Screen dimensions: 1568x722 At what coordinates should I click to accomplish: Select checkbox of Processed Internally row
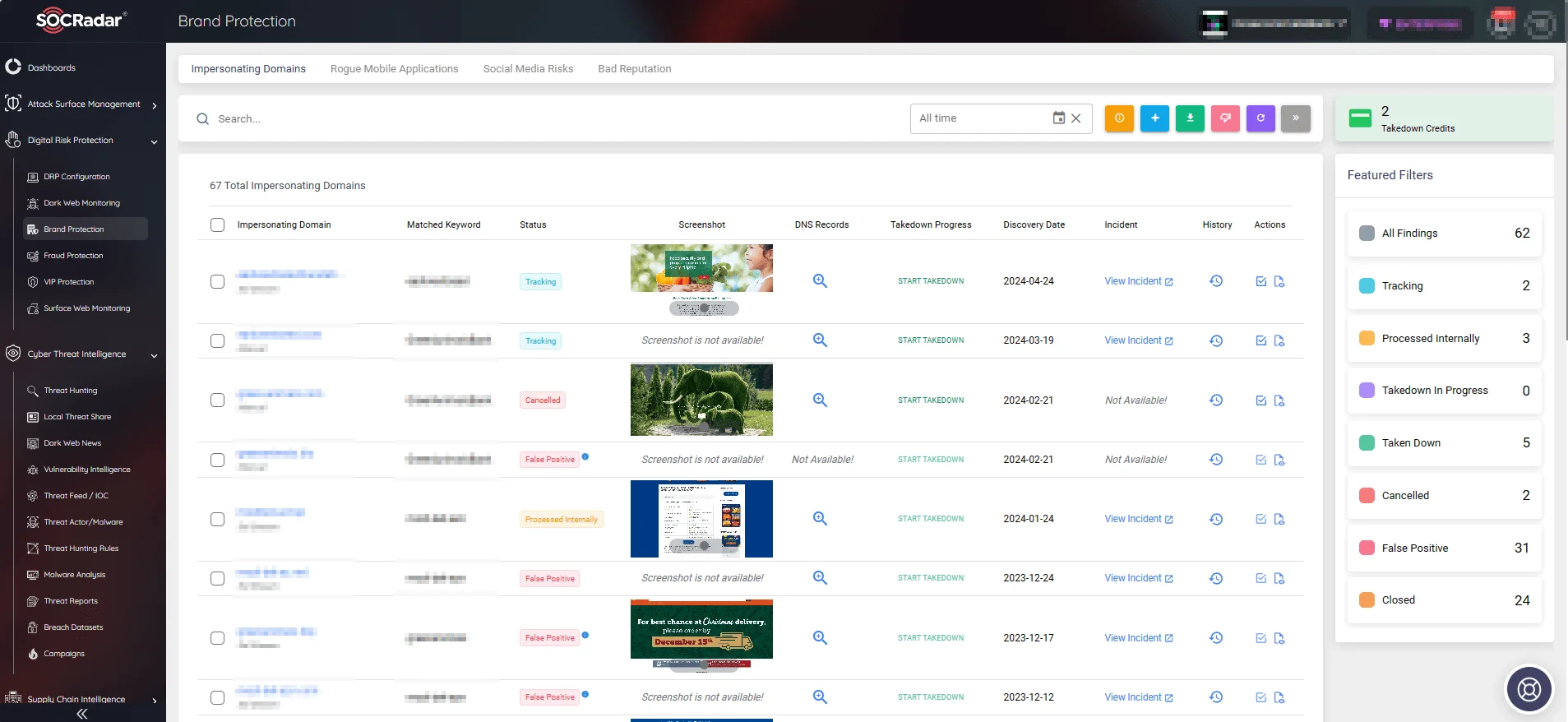(217, 519)
